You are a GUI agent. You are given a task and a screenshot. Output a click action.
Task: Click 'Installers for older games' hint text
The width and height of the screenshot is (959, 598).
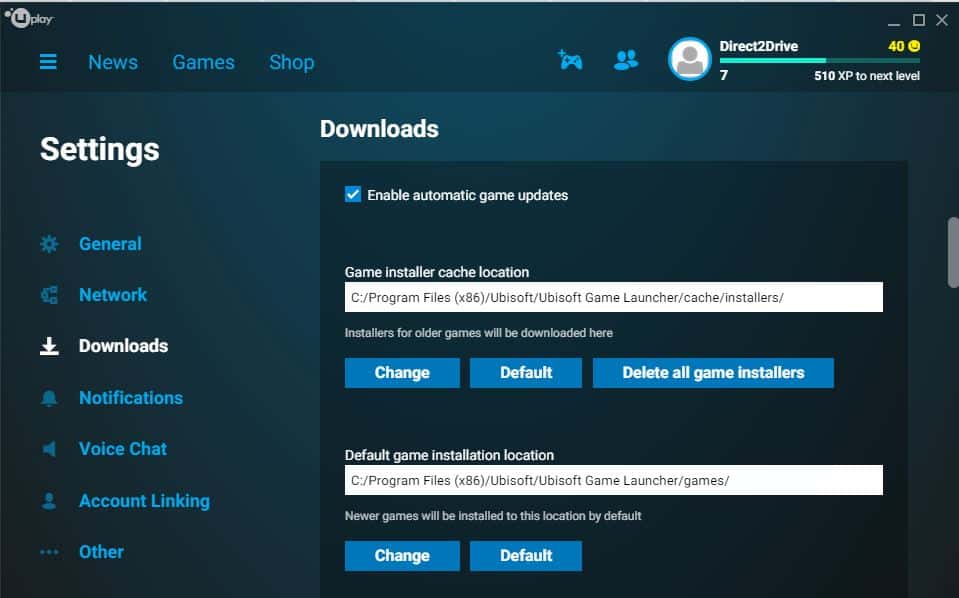[x=479, y=333]
